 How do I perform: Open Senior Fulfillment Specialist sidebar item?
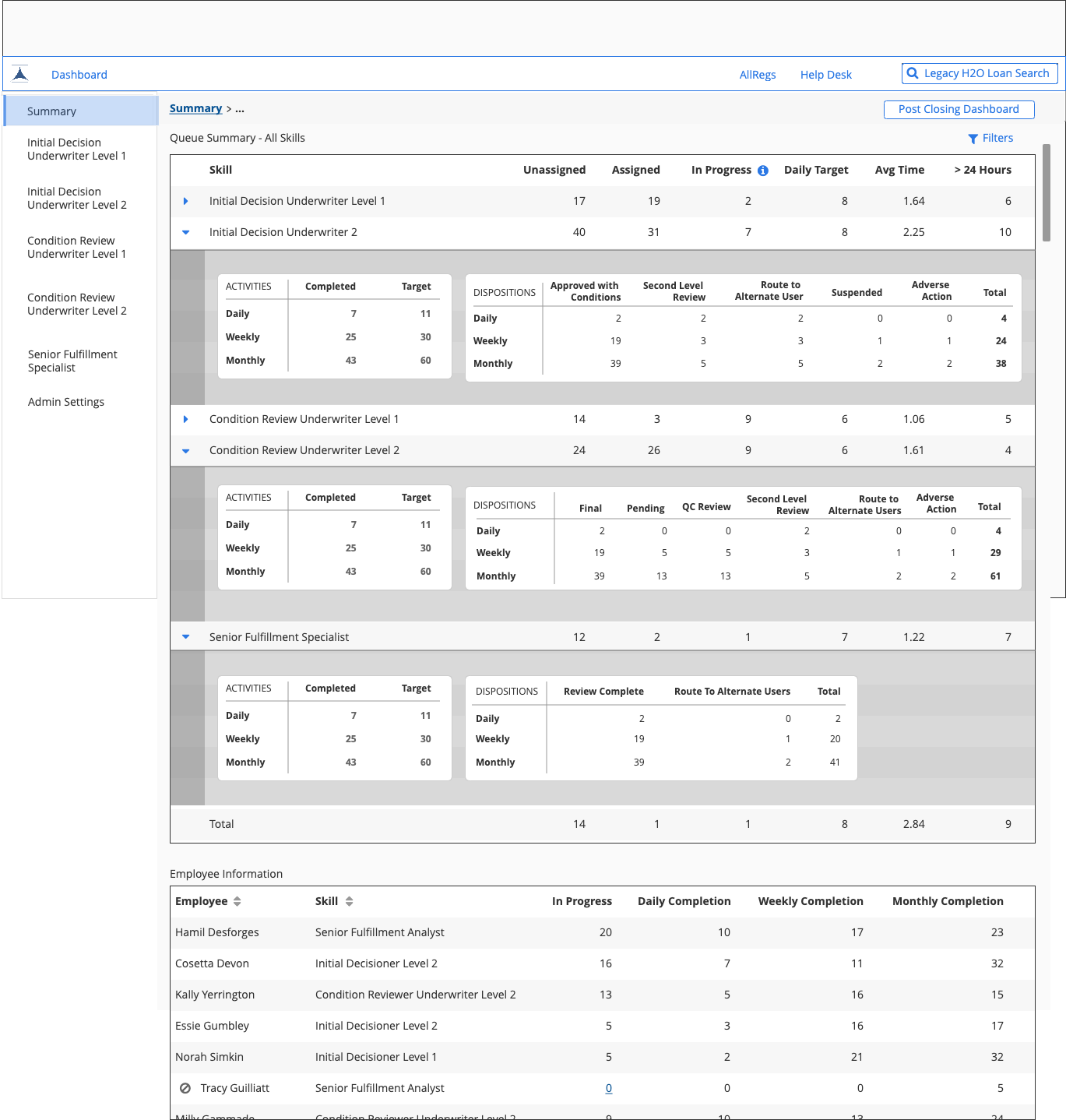coord(72,361)
